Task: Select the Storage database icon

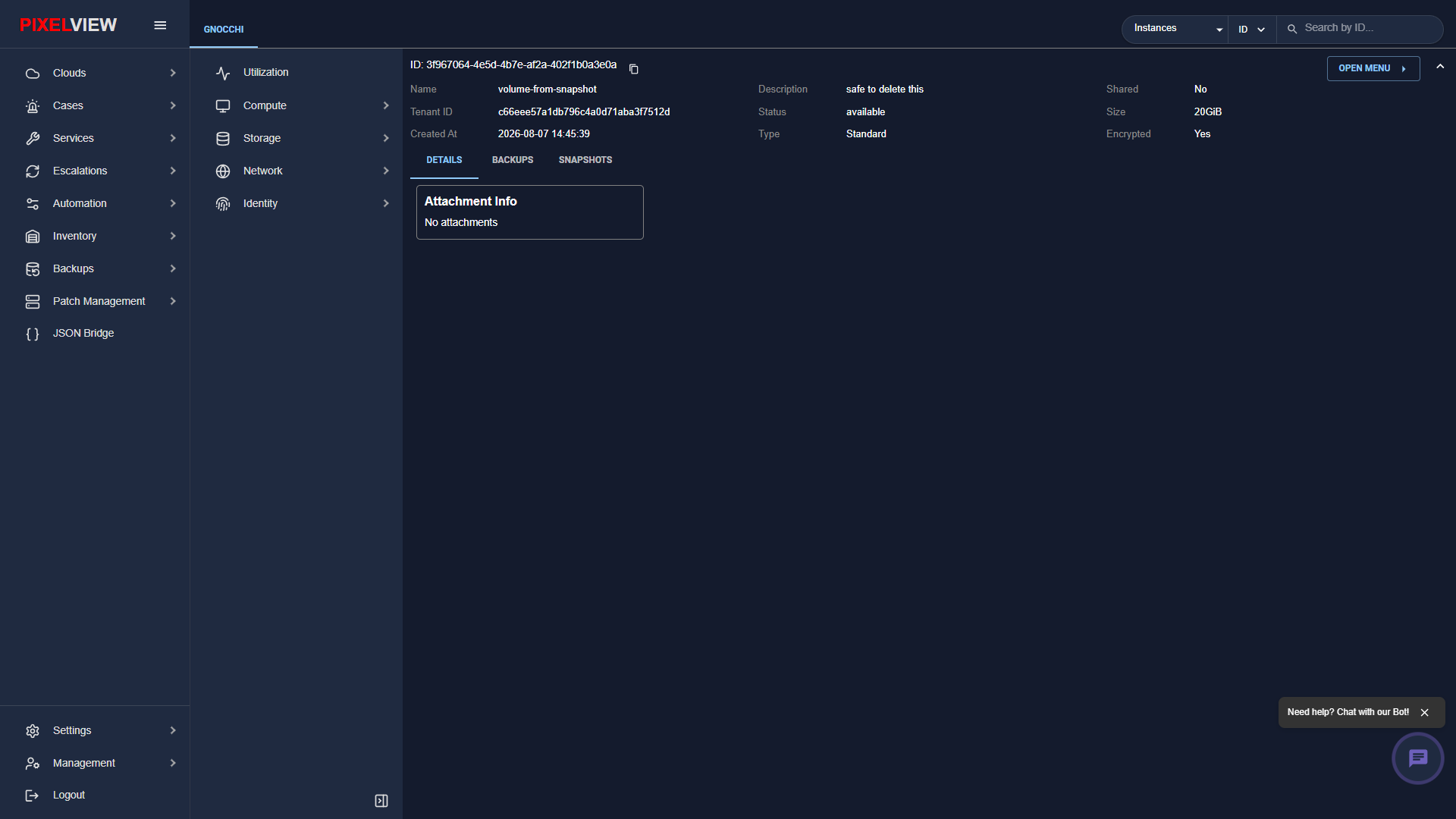Action: click(x=223, y=139)
